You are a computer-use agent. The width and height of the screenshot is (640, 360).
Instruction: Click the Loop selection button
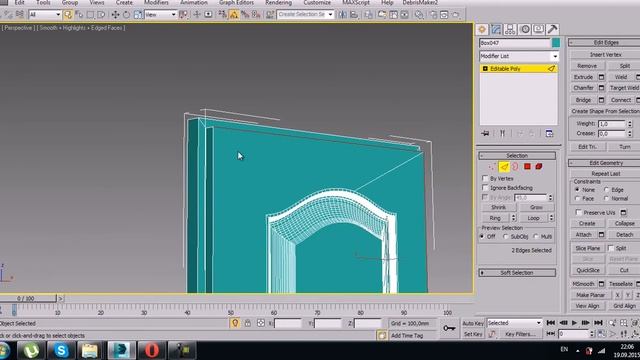[533, 218]
